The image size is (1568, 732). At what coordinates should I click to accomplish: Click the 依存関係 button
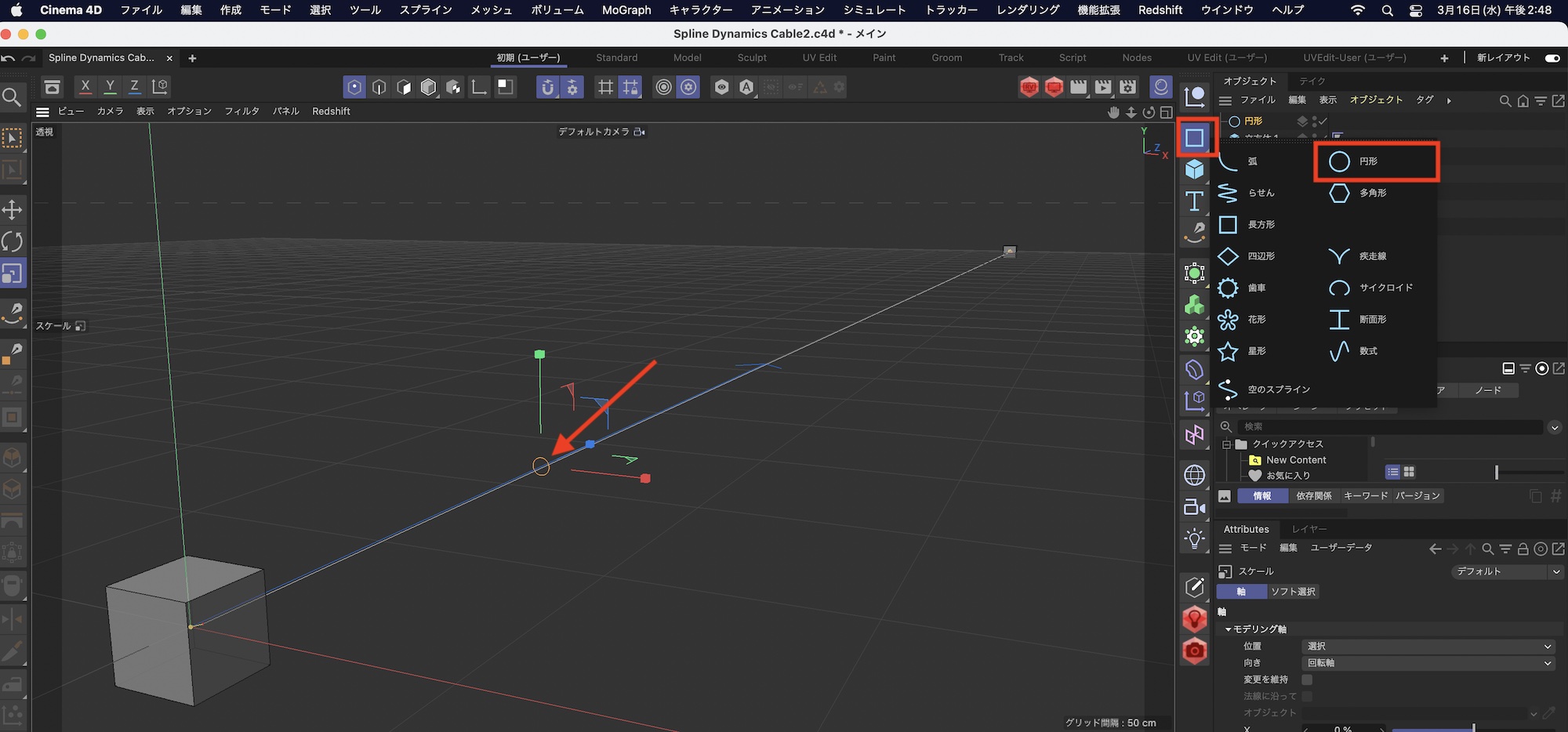tap(1313, 496)
